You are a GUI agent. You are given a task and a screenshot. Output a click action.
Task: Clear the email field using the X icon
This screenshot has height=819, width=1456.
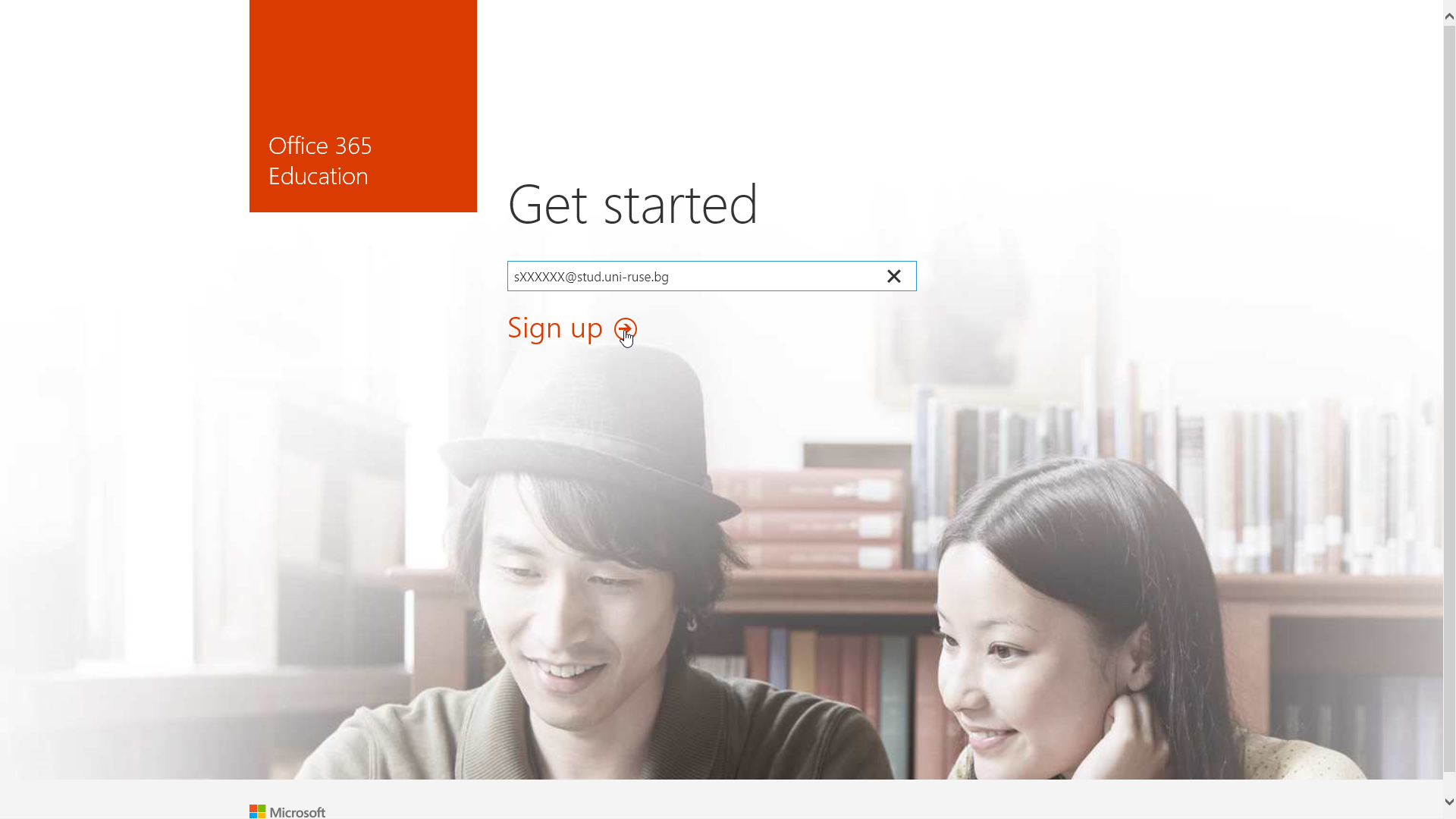click(894, 277)
